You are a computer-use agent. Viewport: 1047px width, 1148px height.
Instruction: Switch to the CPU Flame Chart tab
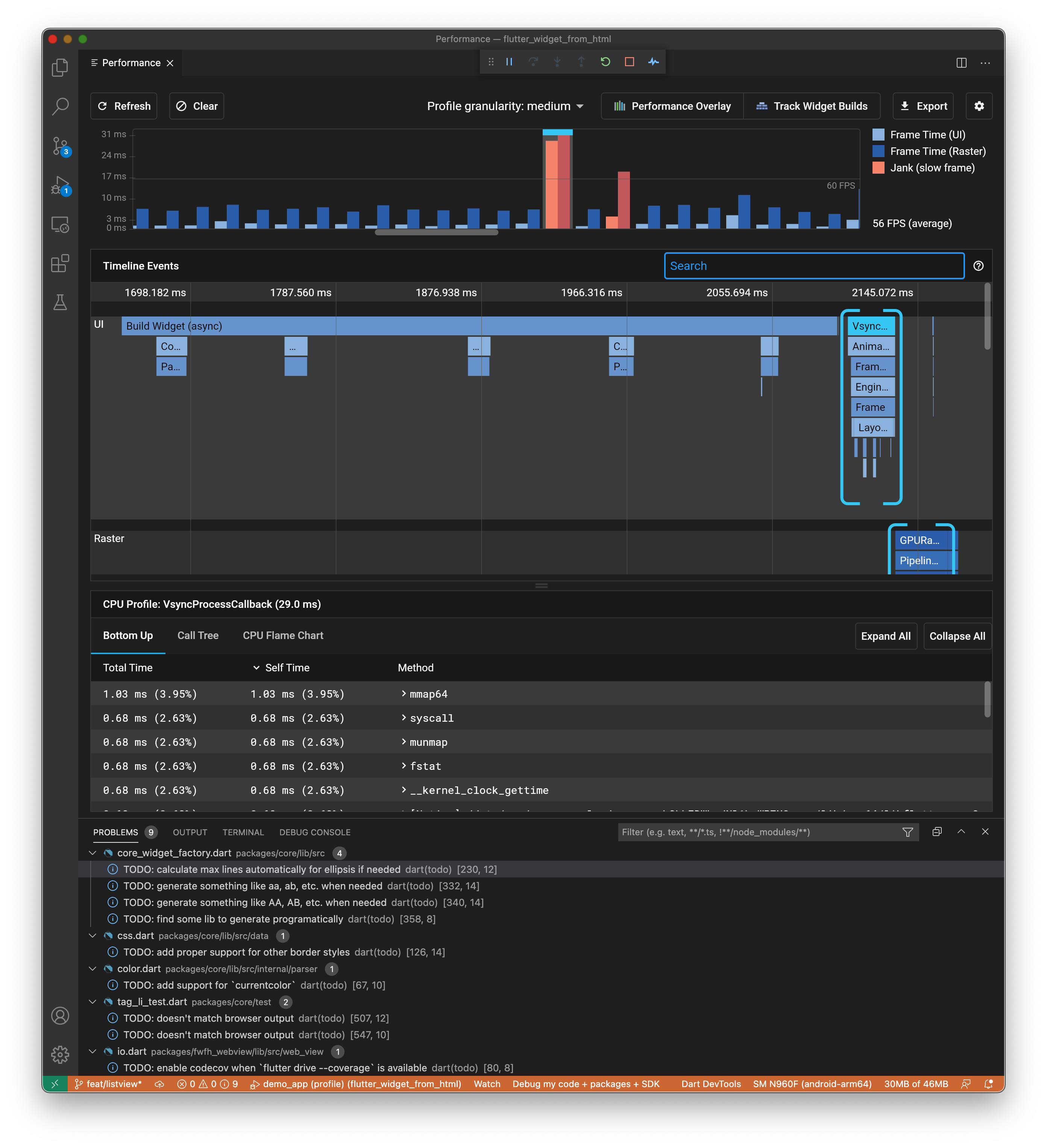coord(282,636)
